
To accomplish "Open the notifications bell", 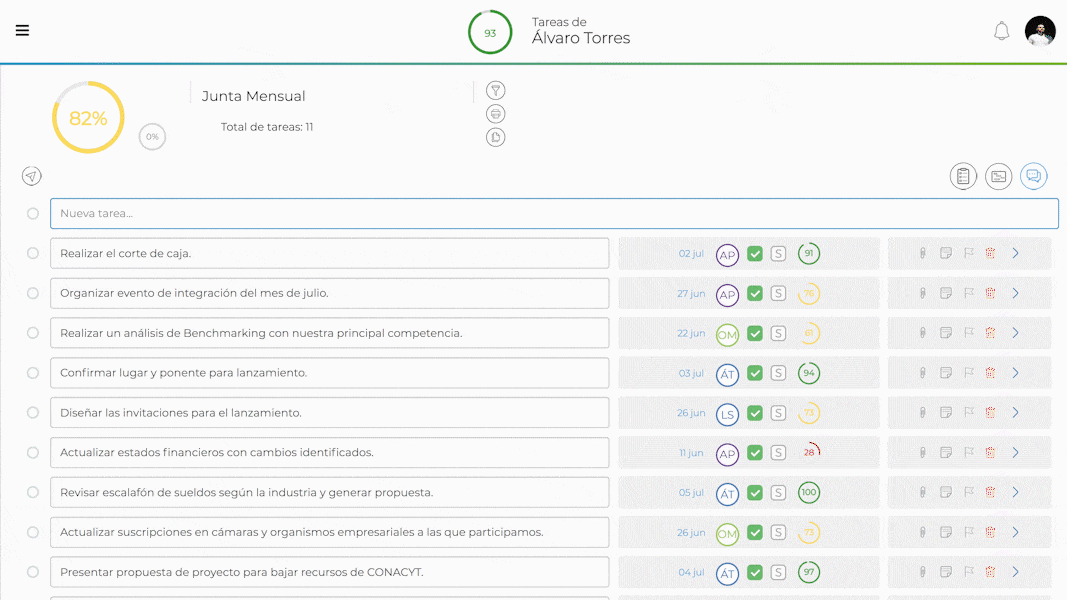I will coord(1001,31).
